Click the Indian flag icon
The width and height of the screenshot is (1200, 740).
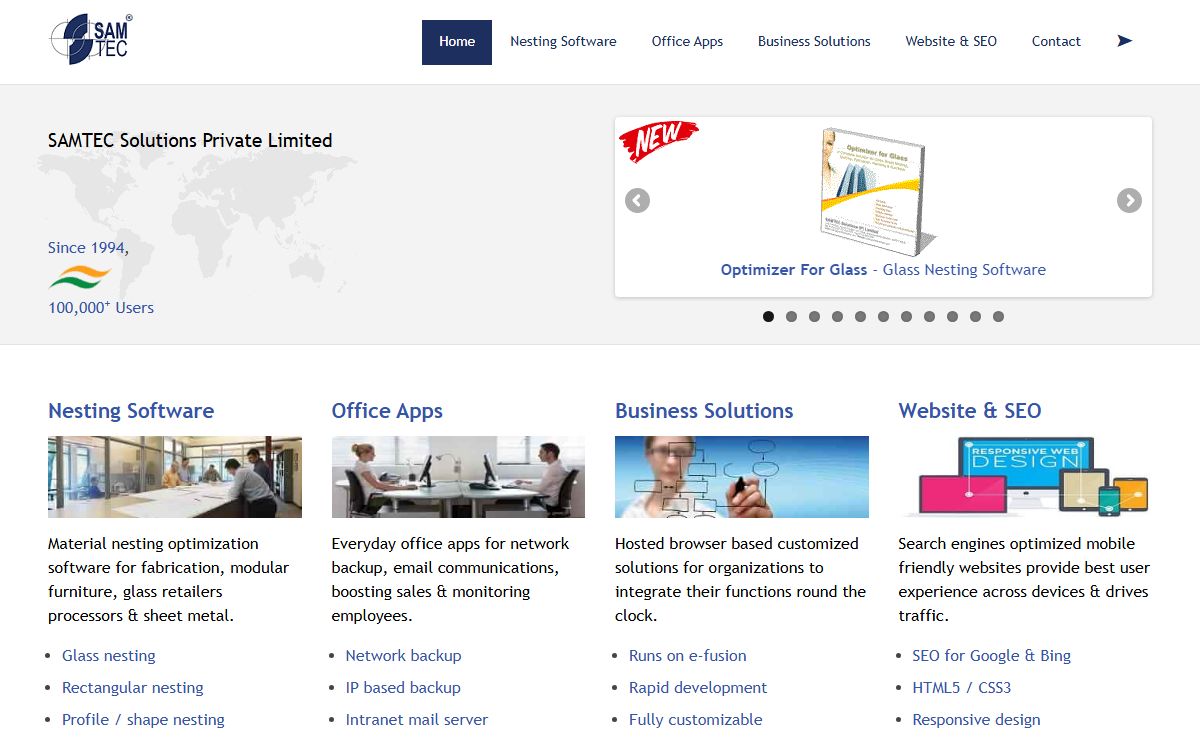tap(80, 277)
